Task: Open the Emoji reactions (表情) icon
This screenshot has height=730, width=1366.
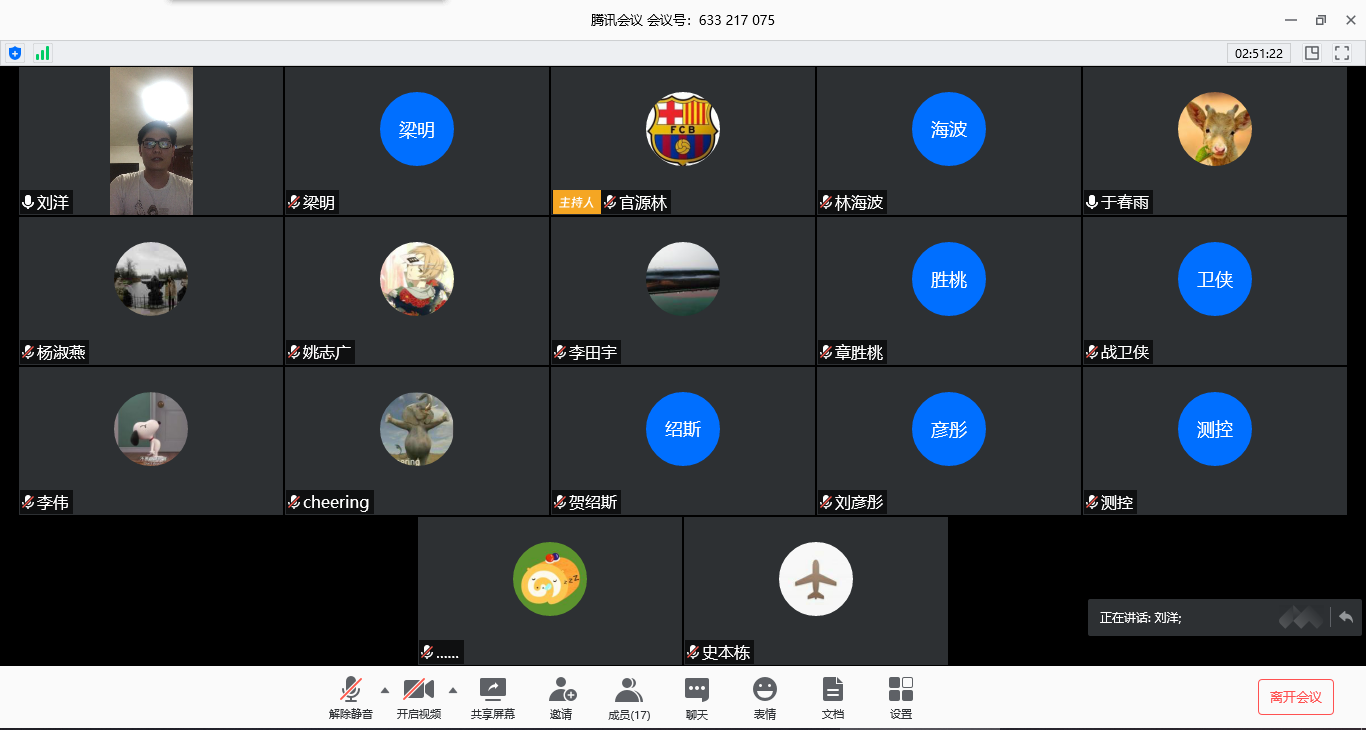Action: click(x=765, y=698)
